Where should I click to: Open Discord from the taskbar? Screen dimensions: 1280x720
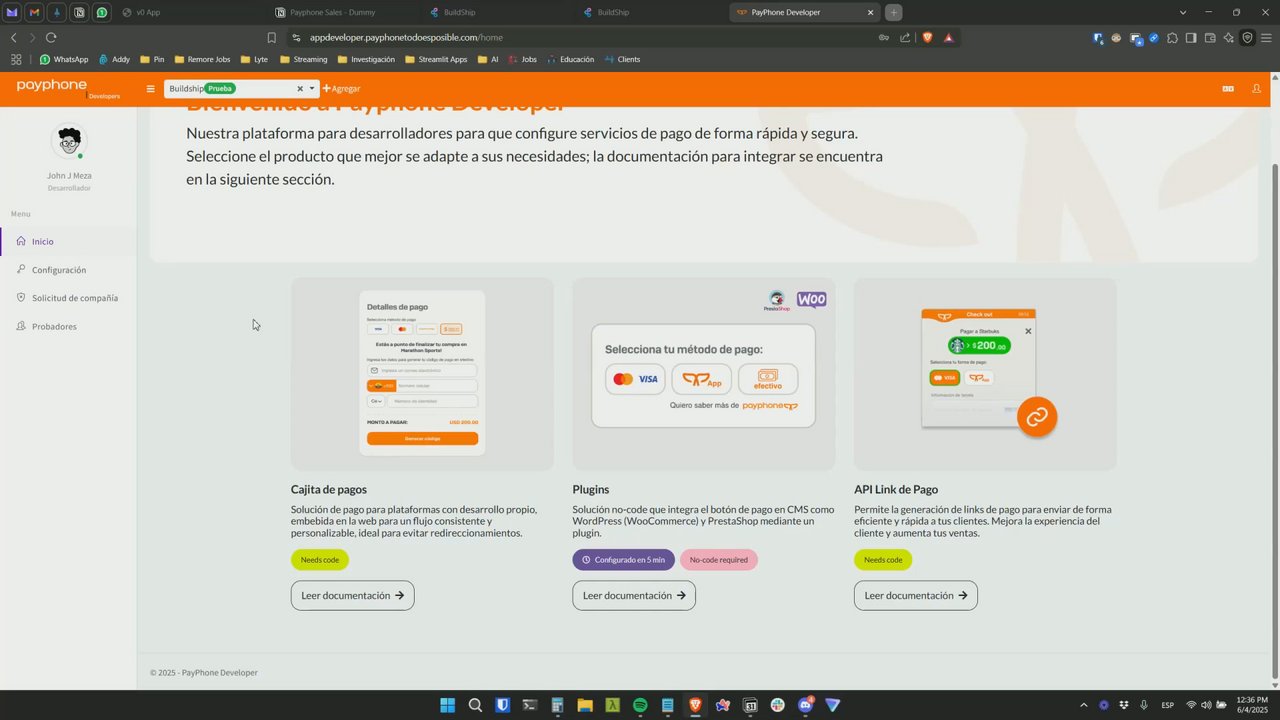pos(805,705)
